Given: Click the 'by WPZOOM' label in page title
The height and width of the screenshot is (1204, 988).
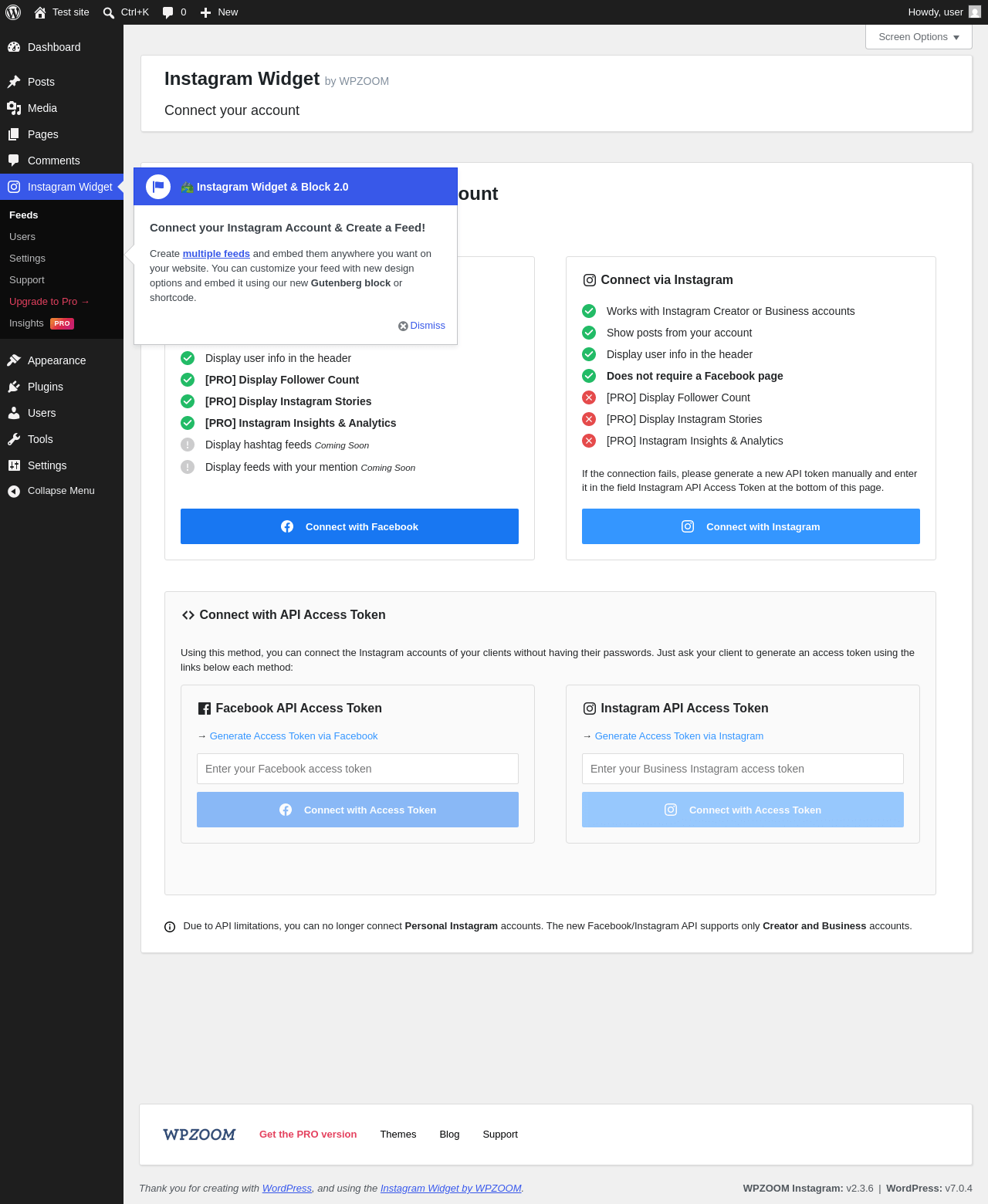Looking at the screenshot, I should click(x=357, y=82).
